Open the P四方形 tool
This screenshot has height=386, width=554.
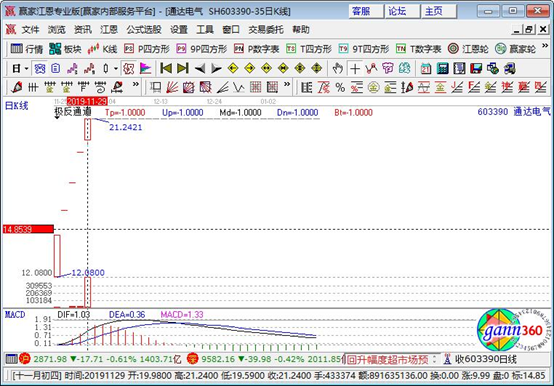pos(147,49)
